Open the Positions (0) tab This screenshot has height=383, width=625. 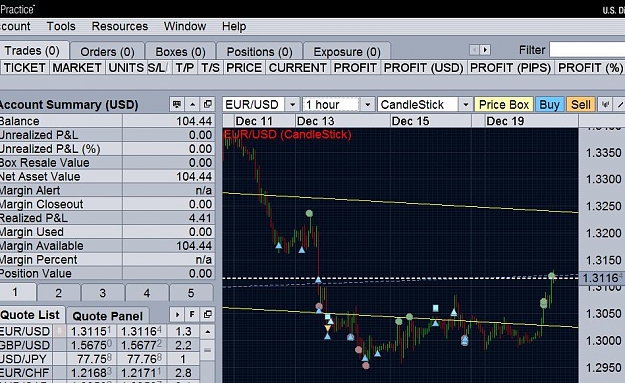[259, 52]
